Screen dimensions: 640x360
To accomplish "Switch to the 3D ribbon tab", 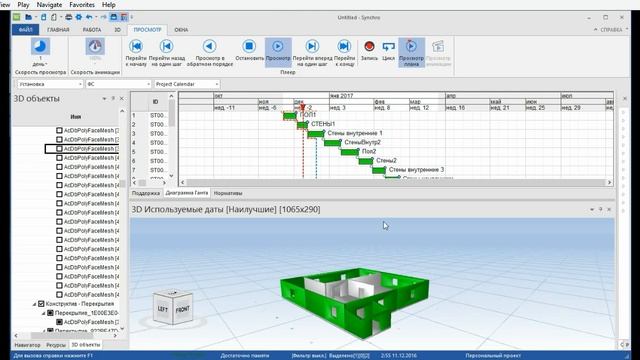I will pos(117,30).
